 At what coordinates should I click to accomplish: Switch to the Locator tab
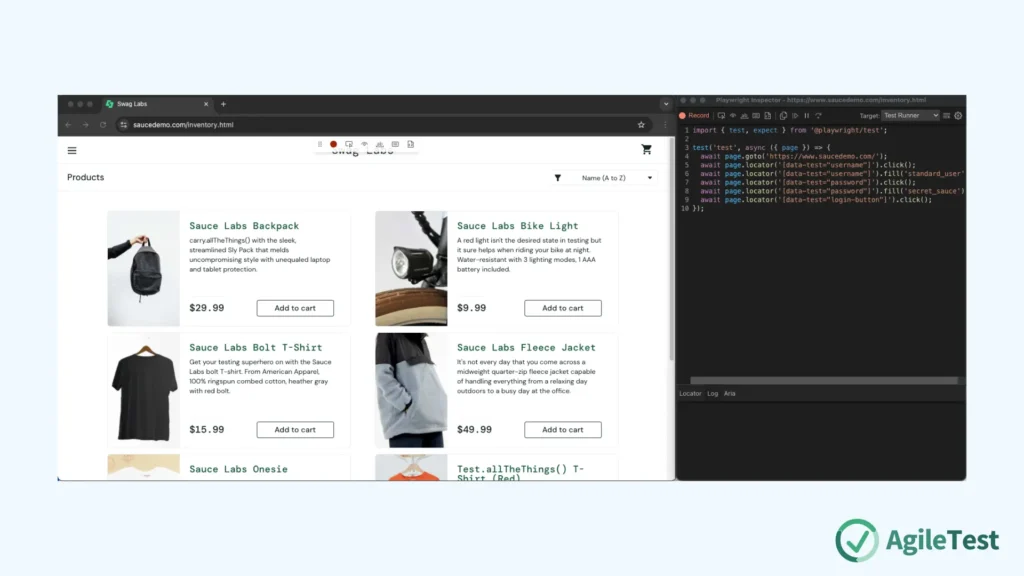pyautogui.click(x=690, y=394)
